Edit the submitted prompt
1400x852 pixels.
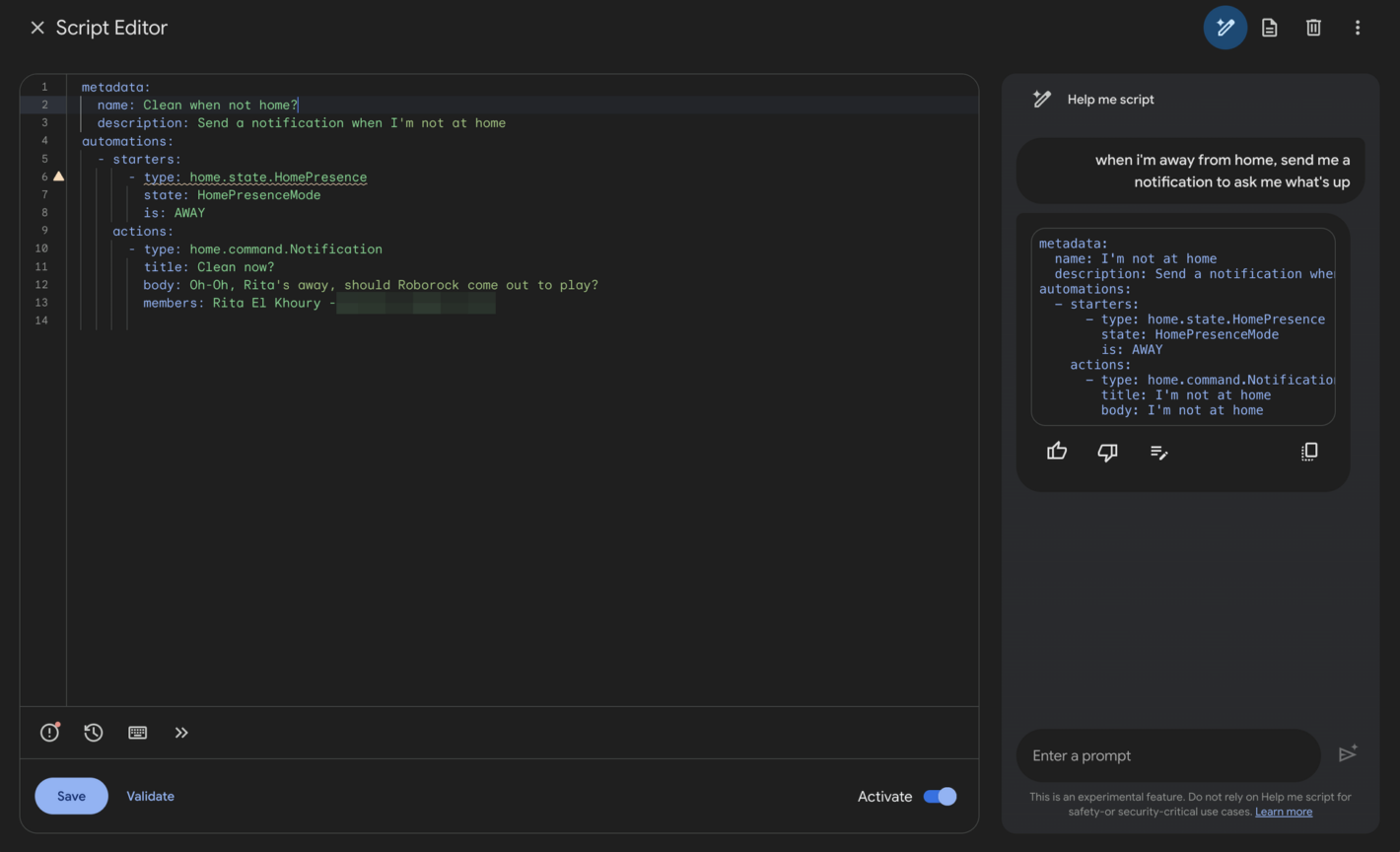(x=1158, y=452)
